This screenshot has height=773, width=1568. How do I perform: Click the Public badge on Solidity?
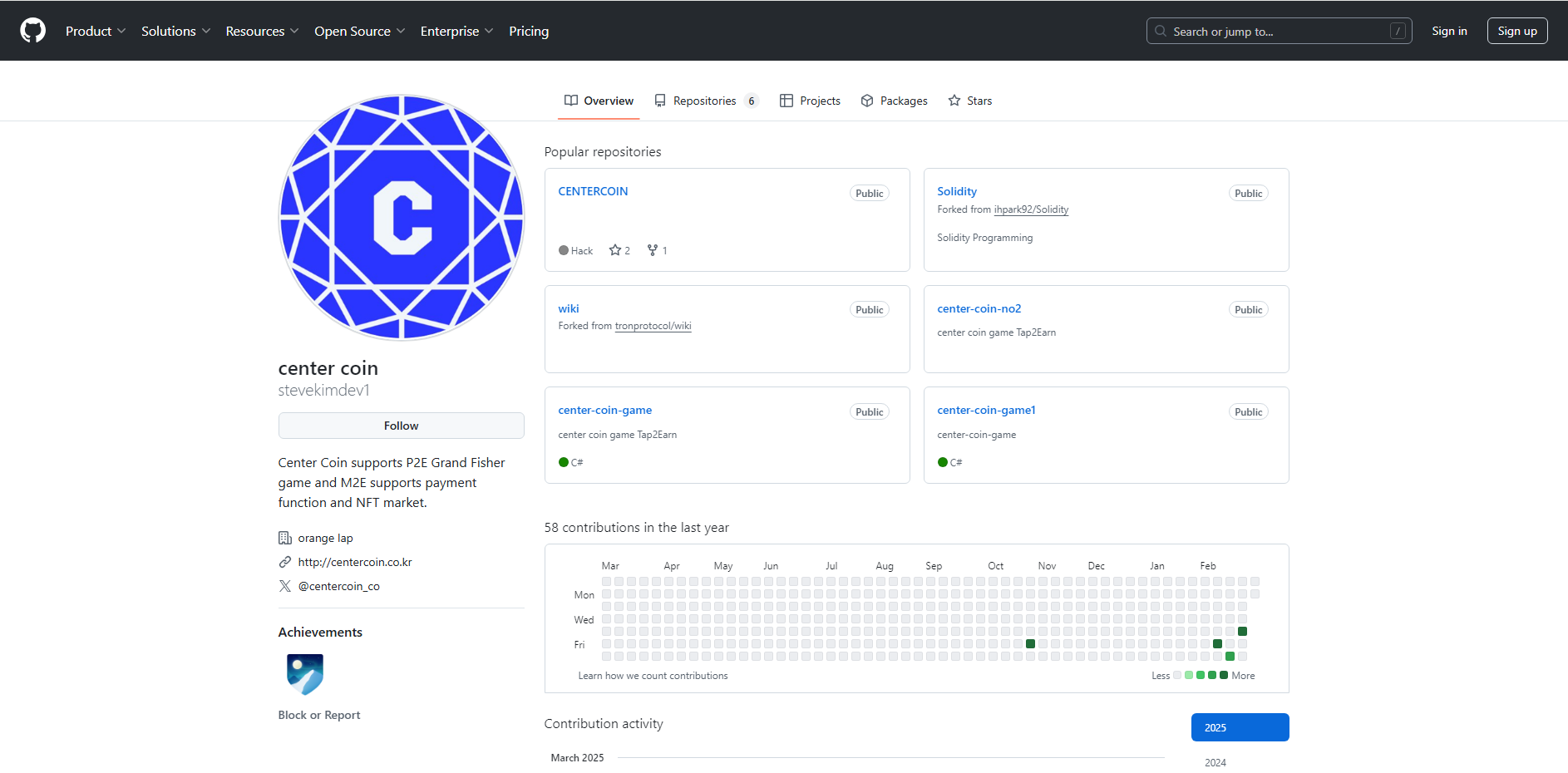pos(1248,193)
